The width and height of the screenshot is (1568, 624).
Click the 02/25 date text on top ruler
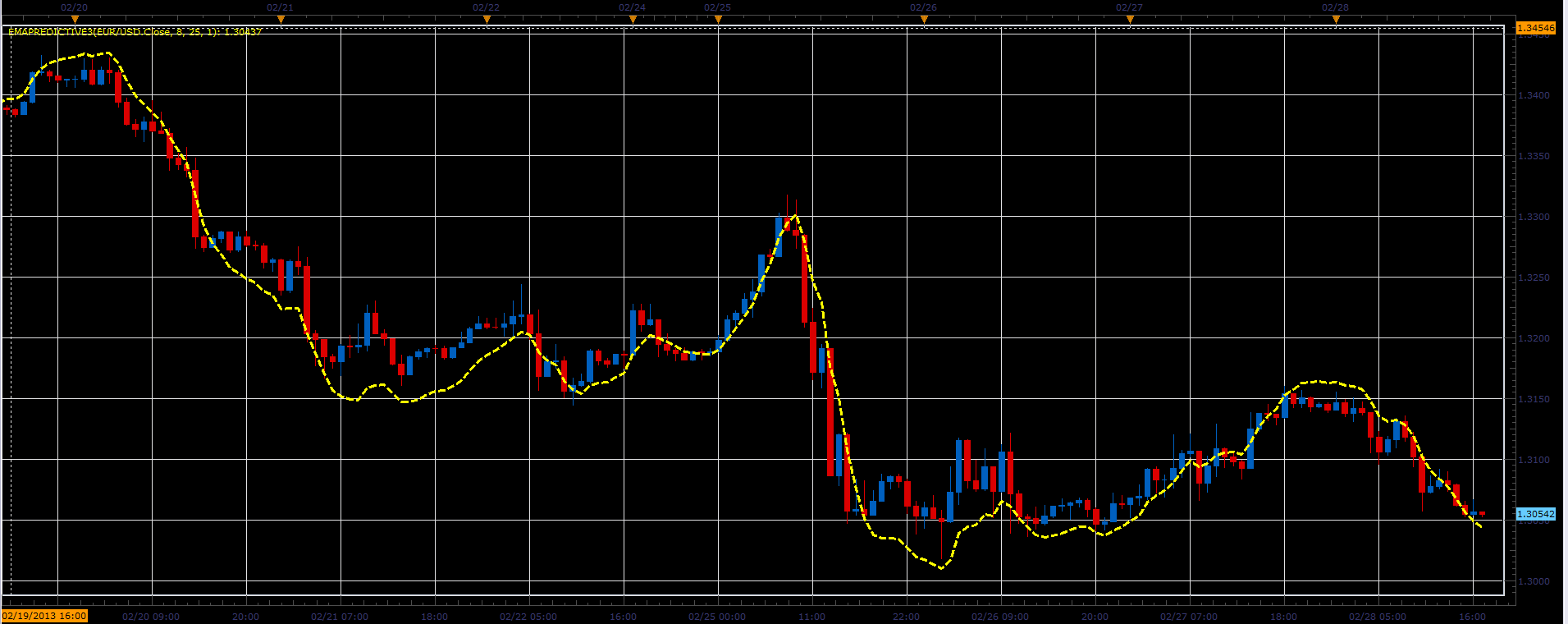click(717, 7)
